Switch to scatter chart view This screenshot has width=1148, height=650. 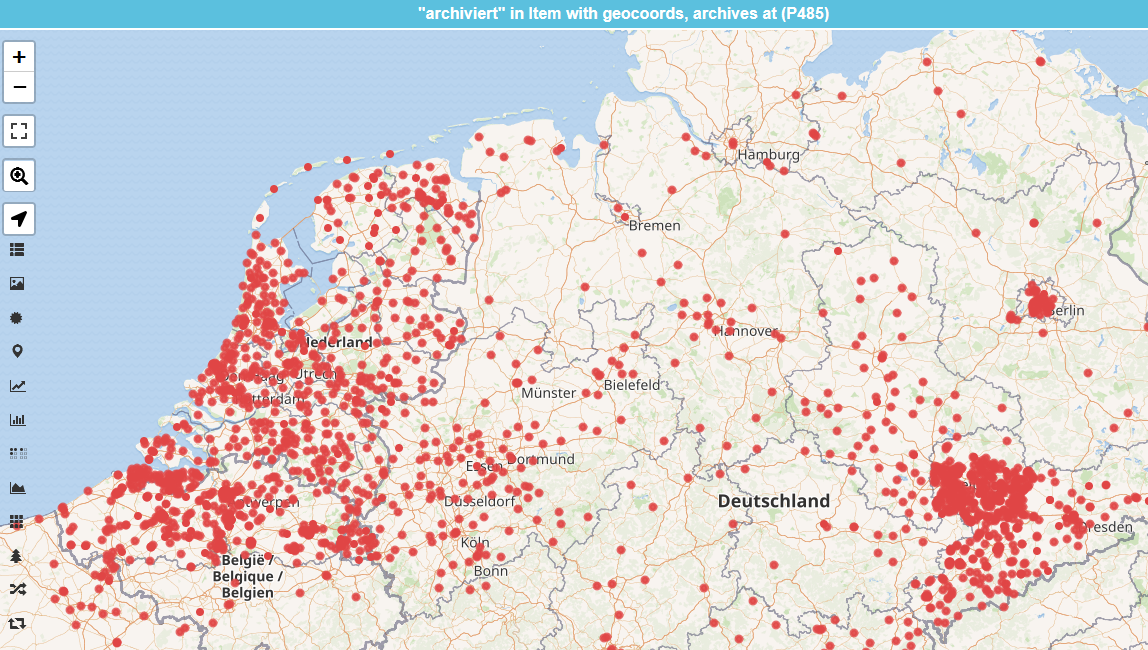point(17,454)
